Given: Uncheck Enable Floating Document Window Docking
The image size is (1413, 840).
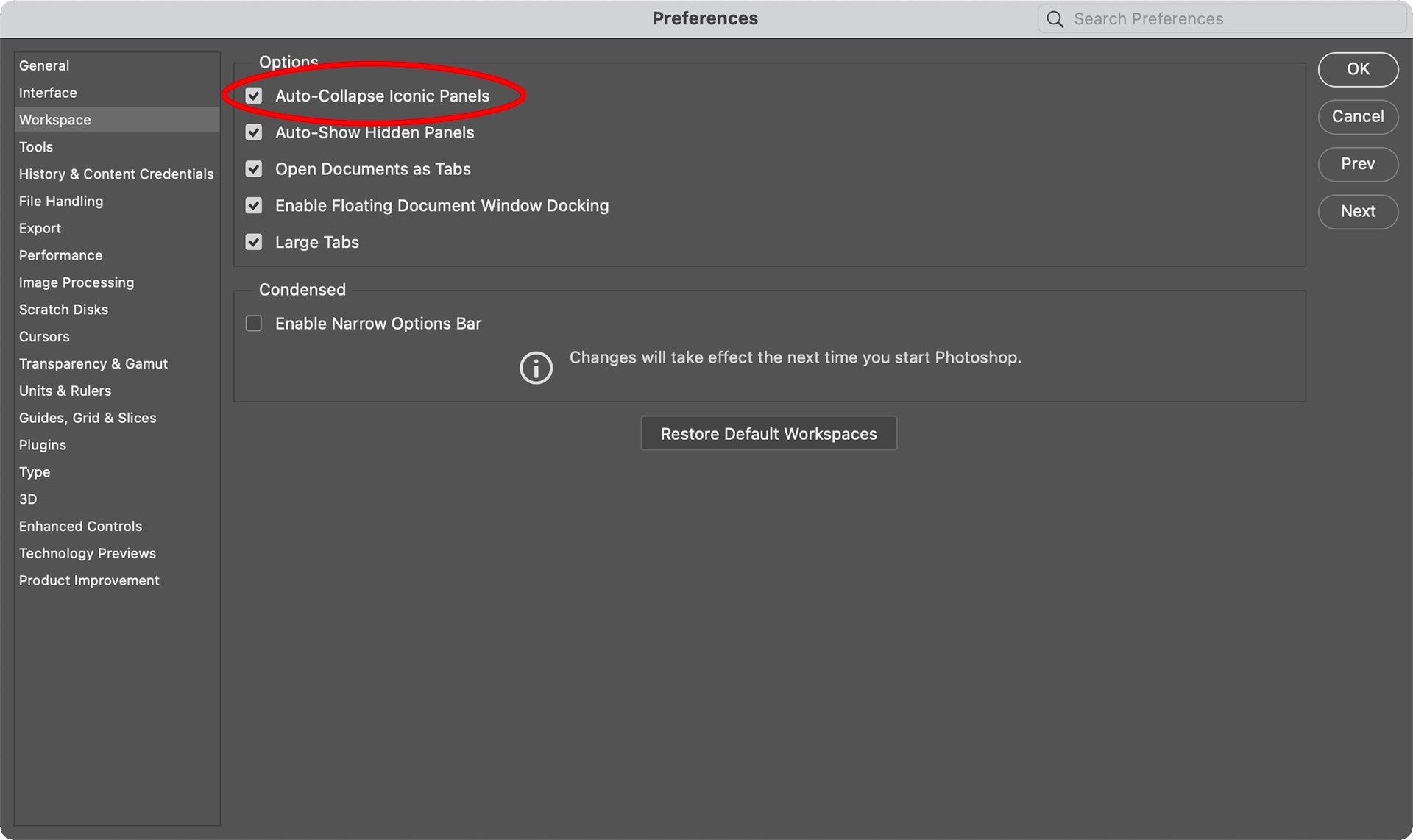Looking at the screenshot, I should click(254, 206).
